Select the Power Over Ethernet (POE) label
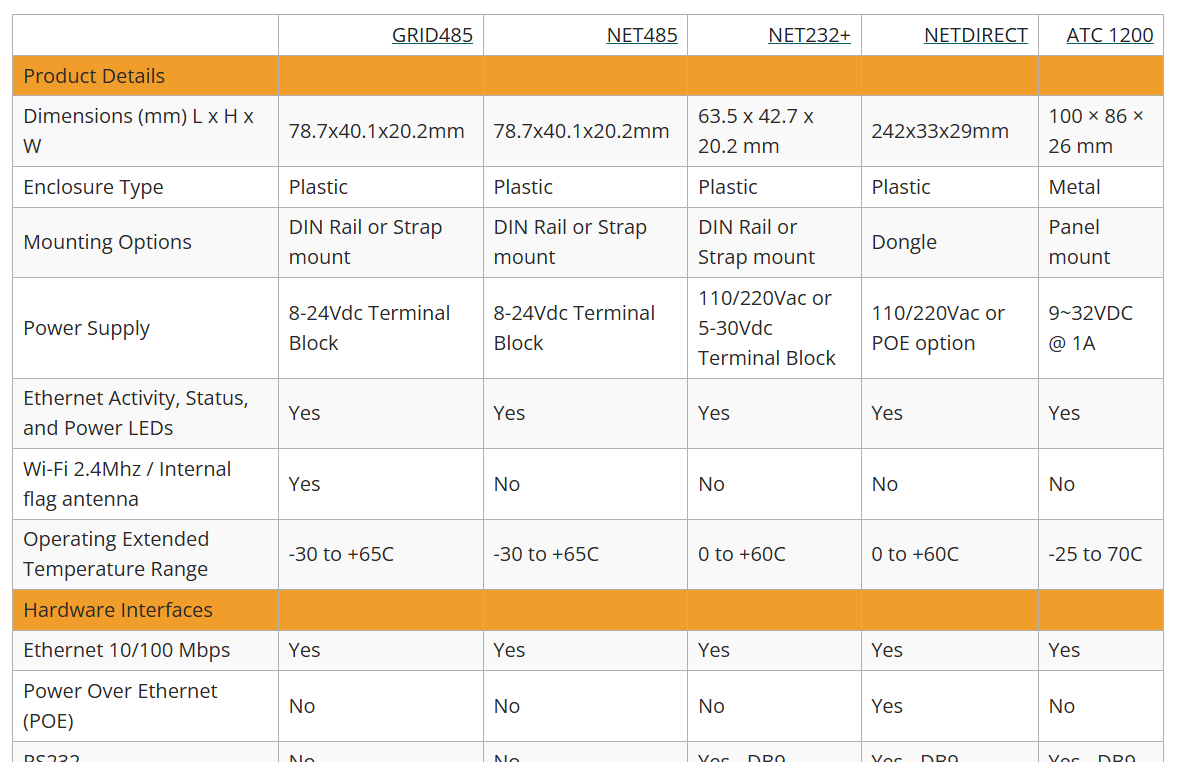The image size is (1177, 762). click(x=146, y=706)
